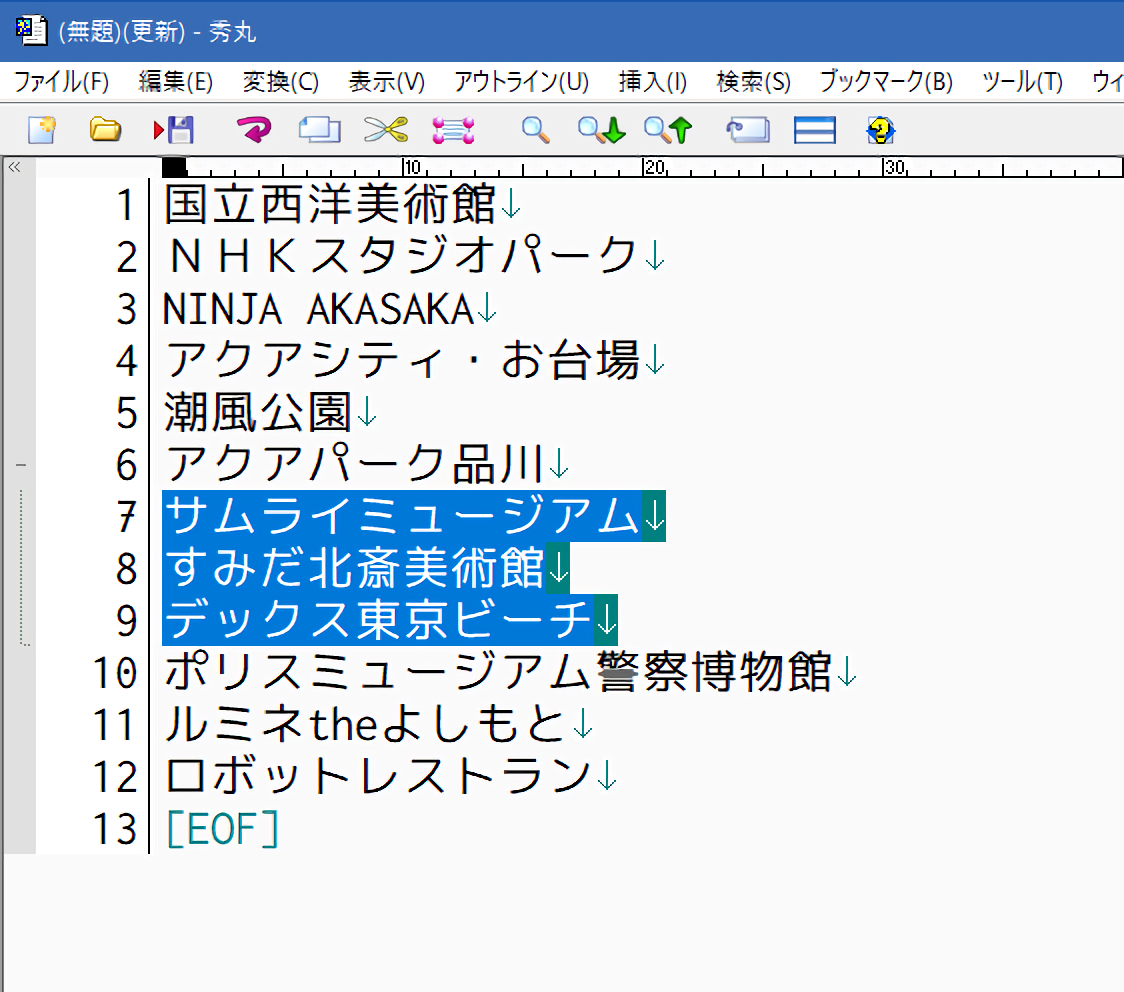Click the pink-dotted paste icon

pyautogui.click(x=452, y=129)
